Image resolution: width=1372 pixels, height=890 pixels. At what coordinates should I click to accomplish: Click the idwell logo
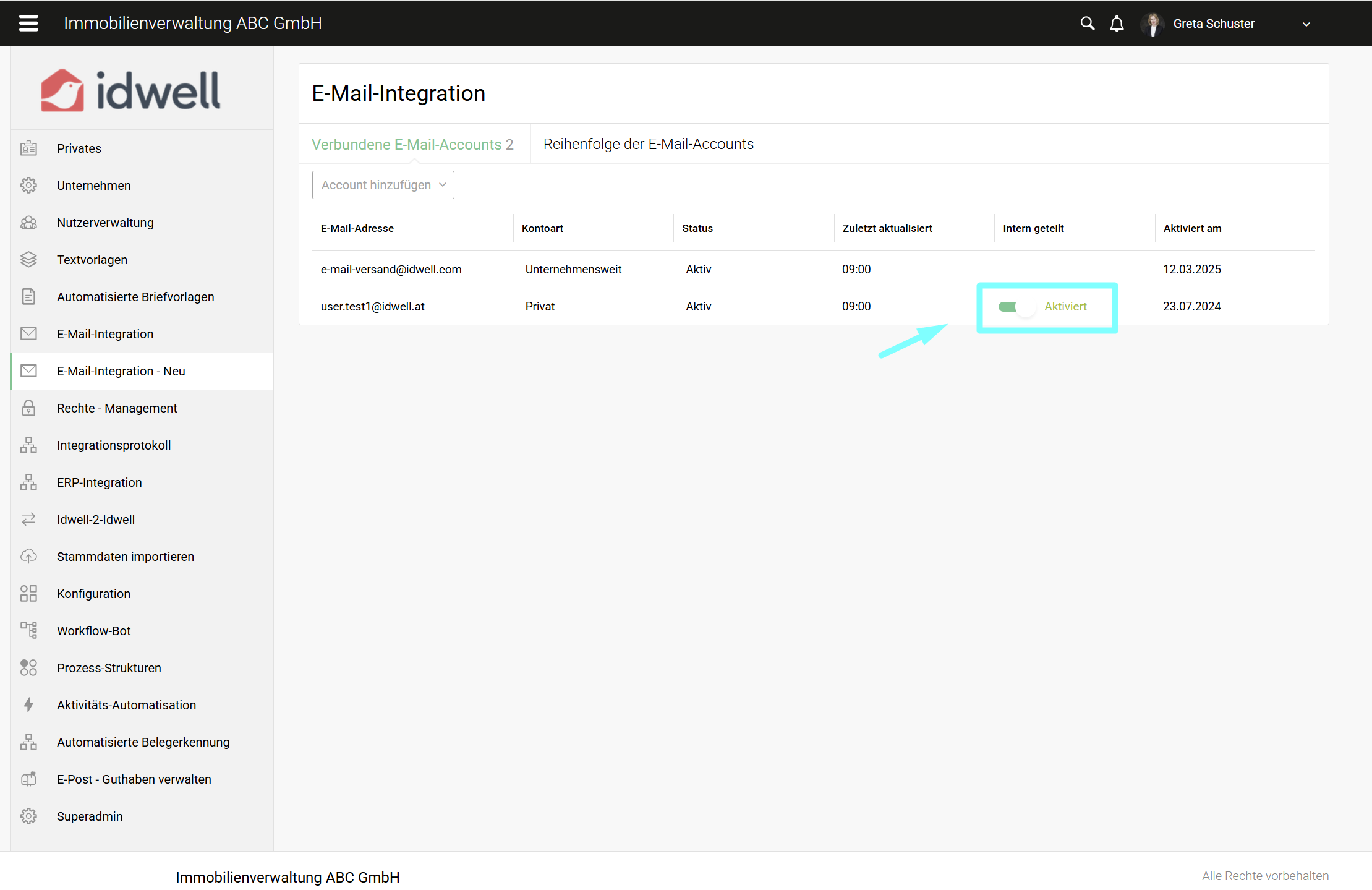(130, 90)
